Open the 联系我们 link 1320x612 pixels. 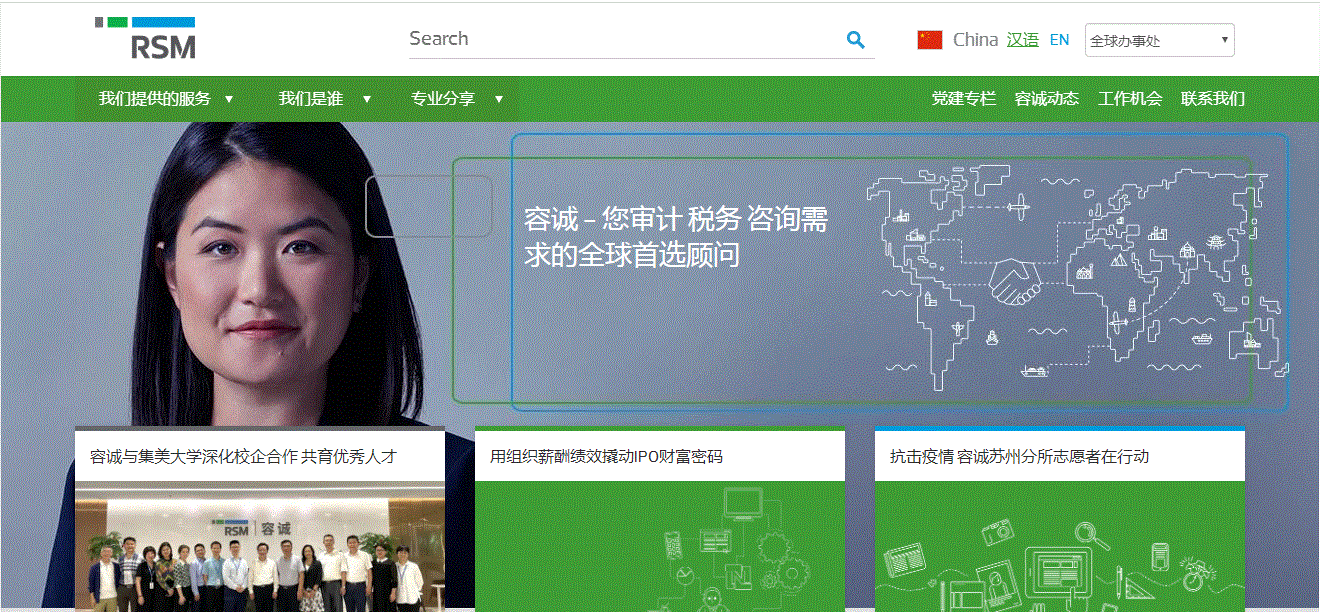1212,99
